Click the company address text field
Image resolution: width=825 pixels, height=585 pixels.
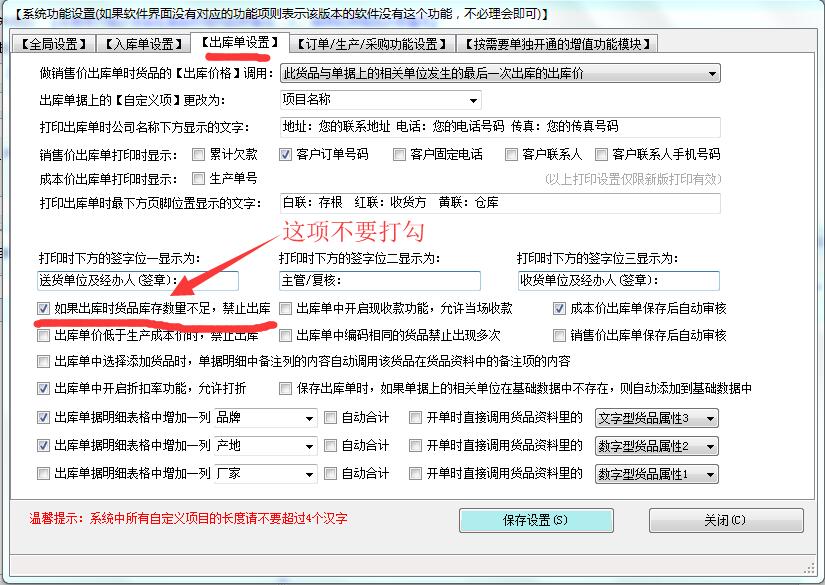click(500, 127)
